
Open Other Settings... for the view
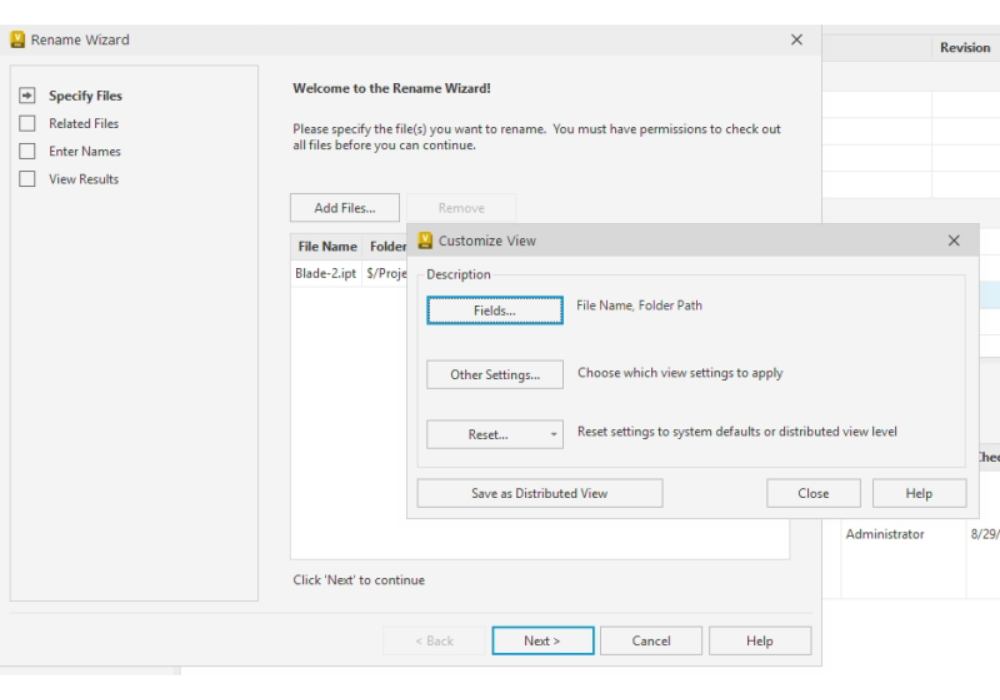coord(494,375)
